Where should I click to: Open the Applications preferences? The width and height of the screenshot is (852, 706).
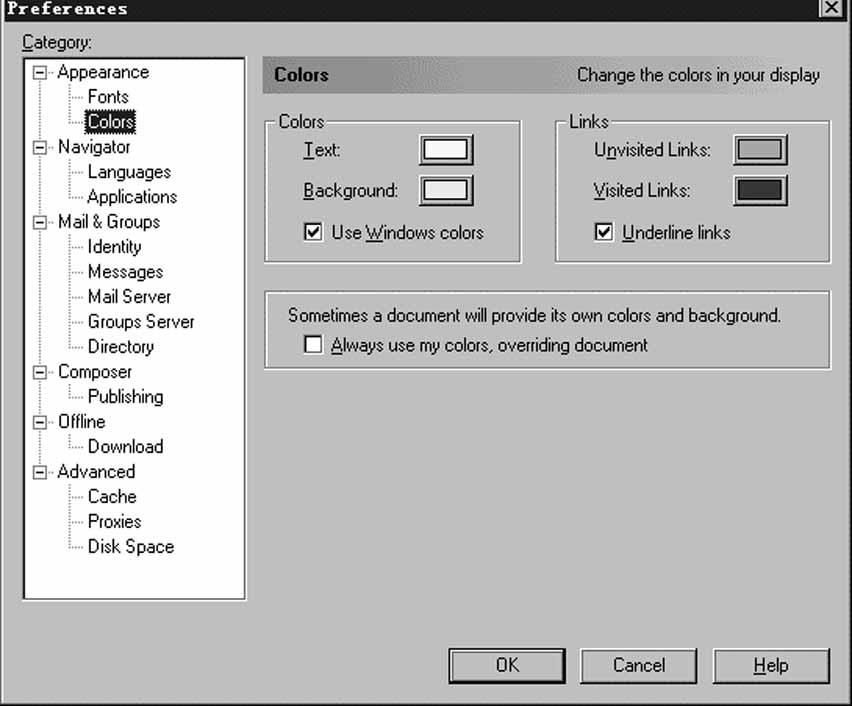tap(132, 197)
